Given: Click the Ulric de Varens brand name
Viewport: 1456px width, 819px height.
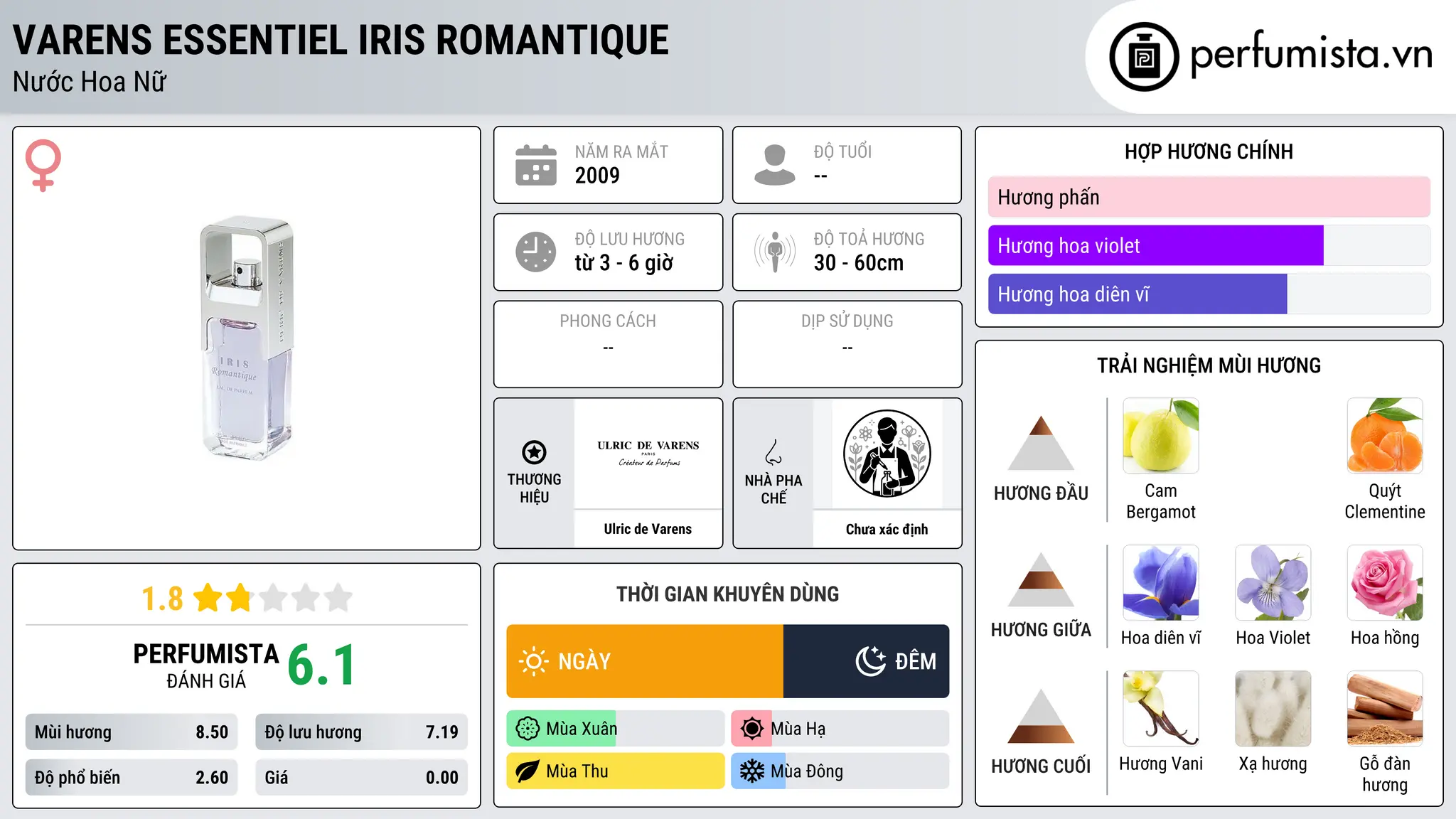Looking at the screenshot, I should tap(648, 529).
